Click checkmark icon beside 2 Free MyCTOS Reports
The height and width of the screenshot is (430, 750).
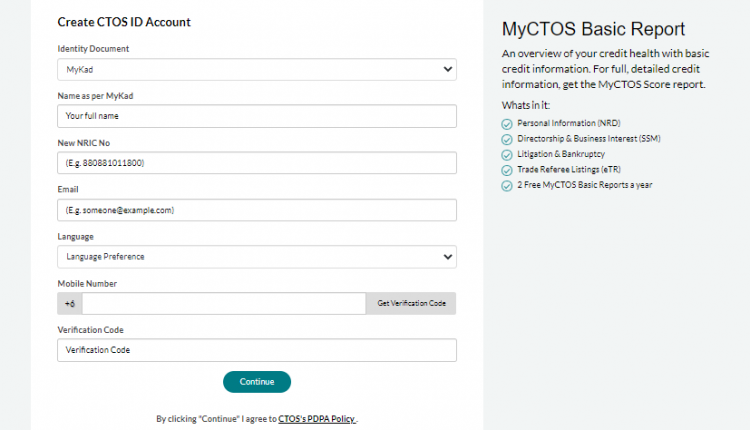tap(507, 186)
